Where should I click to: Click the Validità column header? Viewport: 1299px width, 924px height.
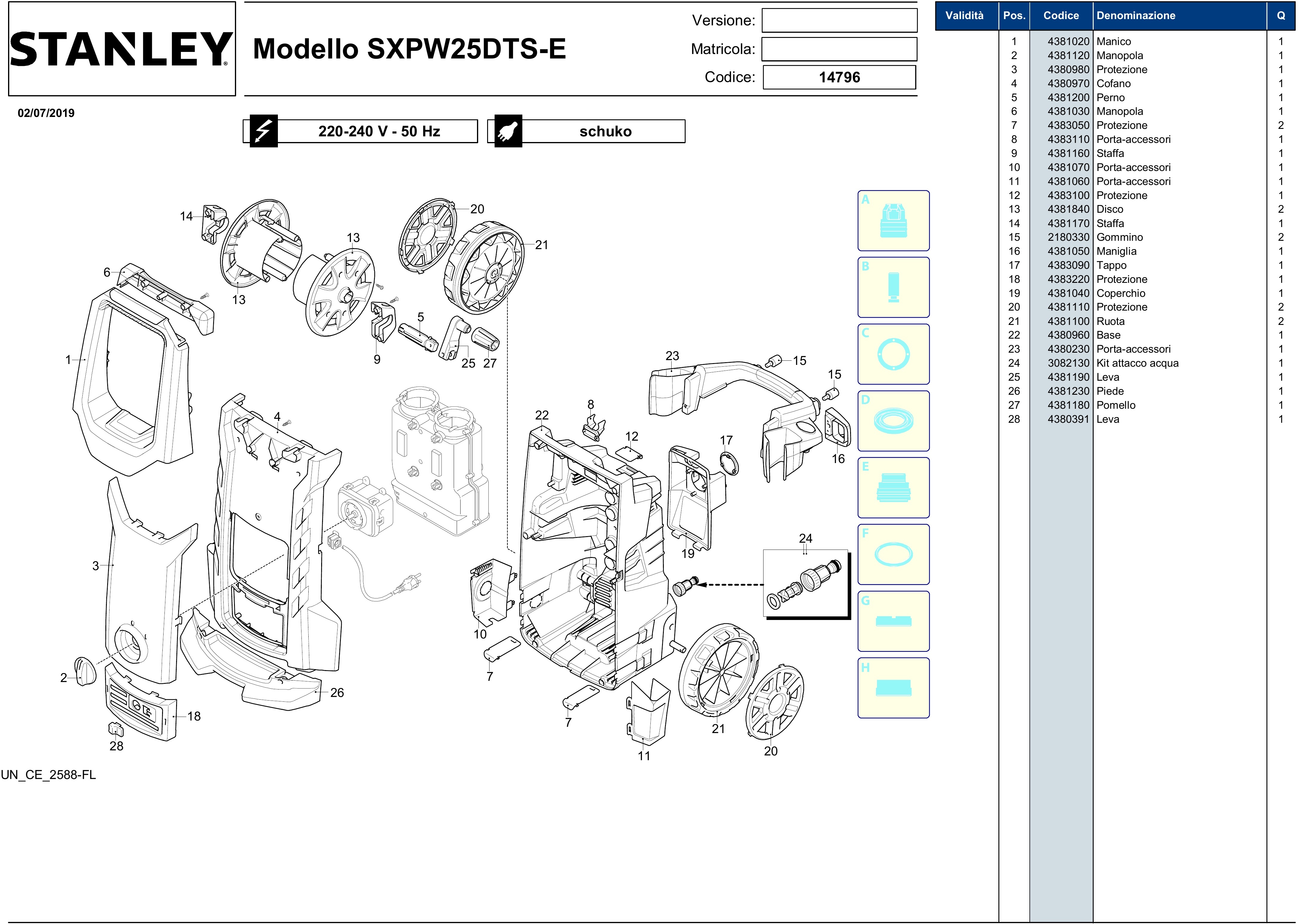point(964,16)
